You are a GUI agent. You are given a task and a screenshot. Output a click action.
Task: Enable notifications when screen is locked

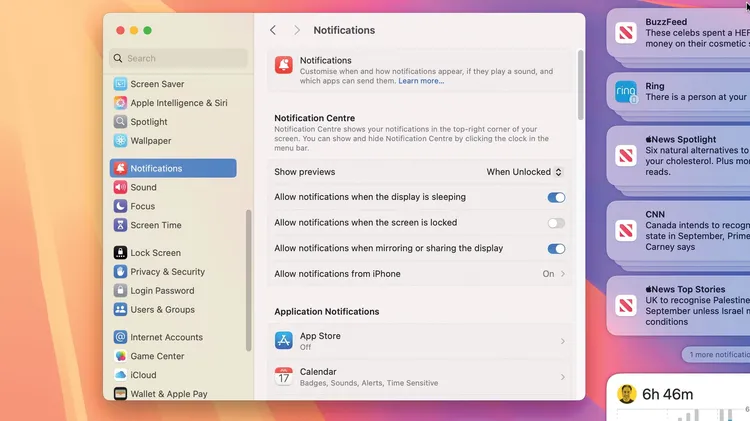coord(556,223)
